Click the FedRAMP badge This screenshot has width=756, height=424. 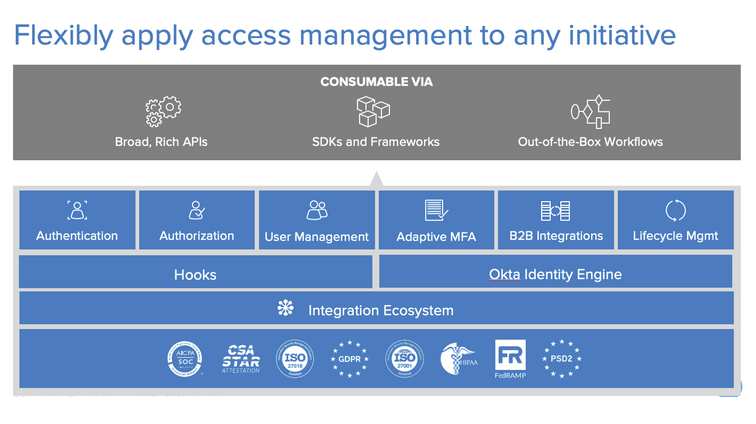tap(510, 358)
